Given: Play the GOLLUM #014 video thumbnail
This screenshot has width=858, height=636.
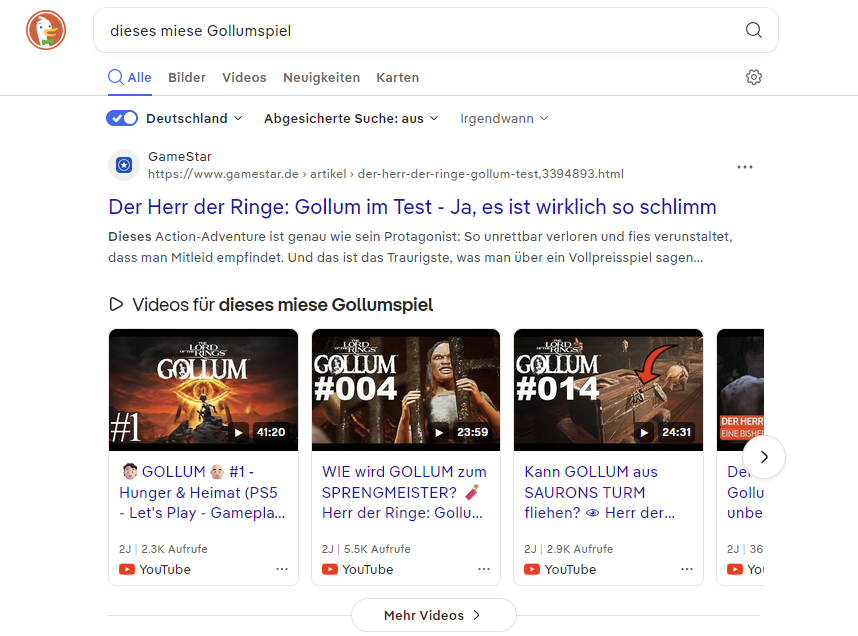Looking at the screenshot, I should pyautogui.click(x=608, y=390).
